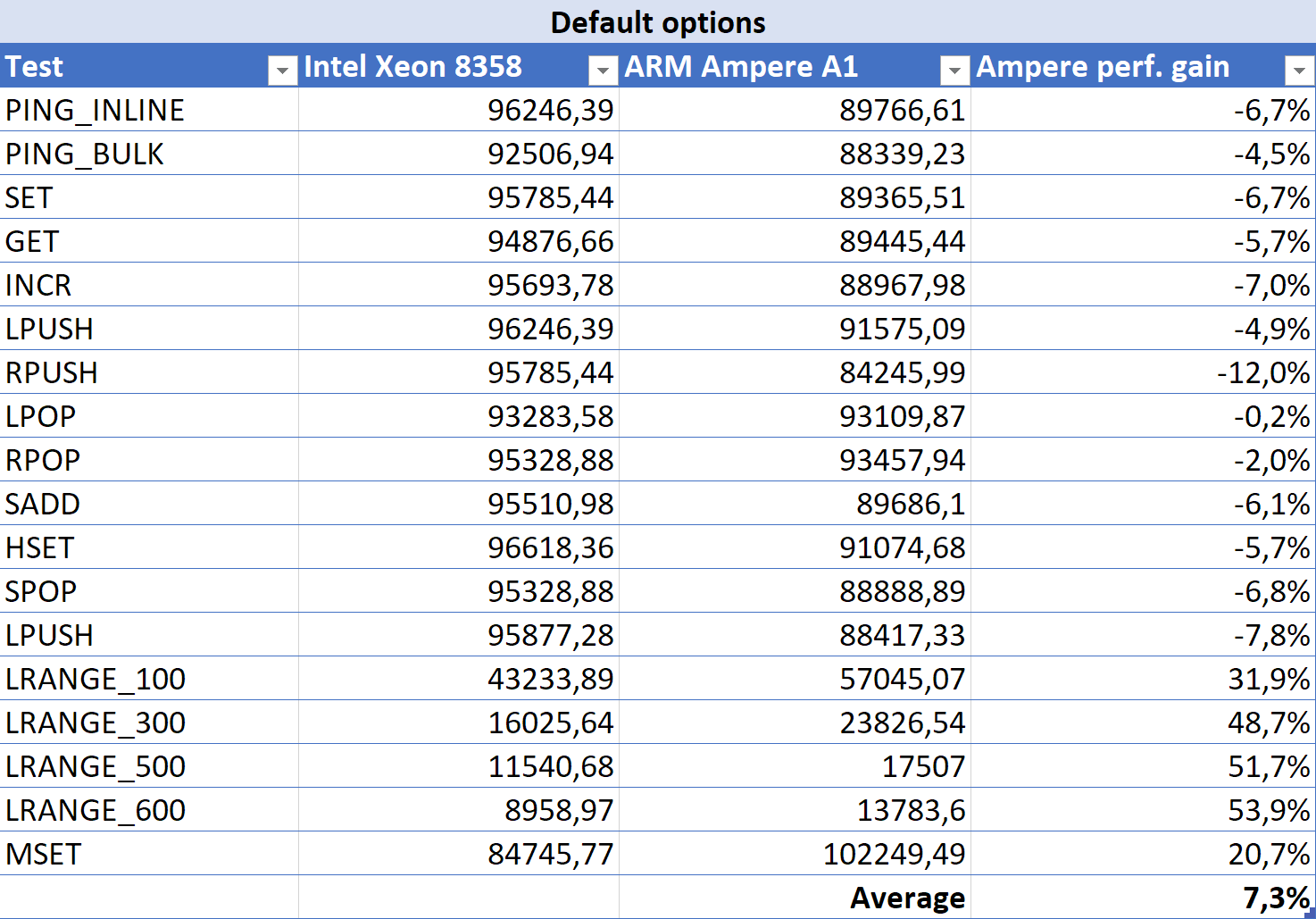The height and width of the screenshot is (919, 1316).
Task: Select Ampere value 89686,1
Action: point(795,504)
